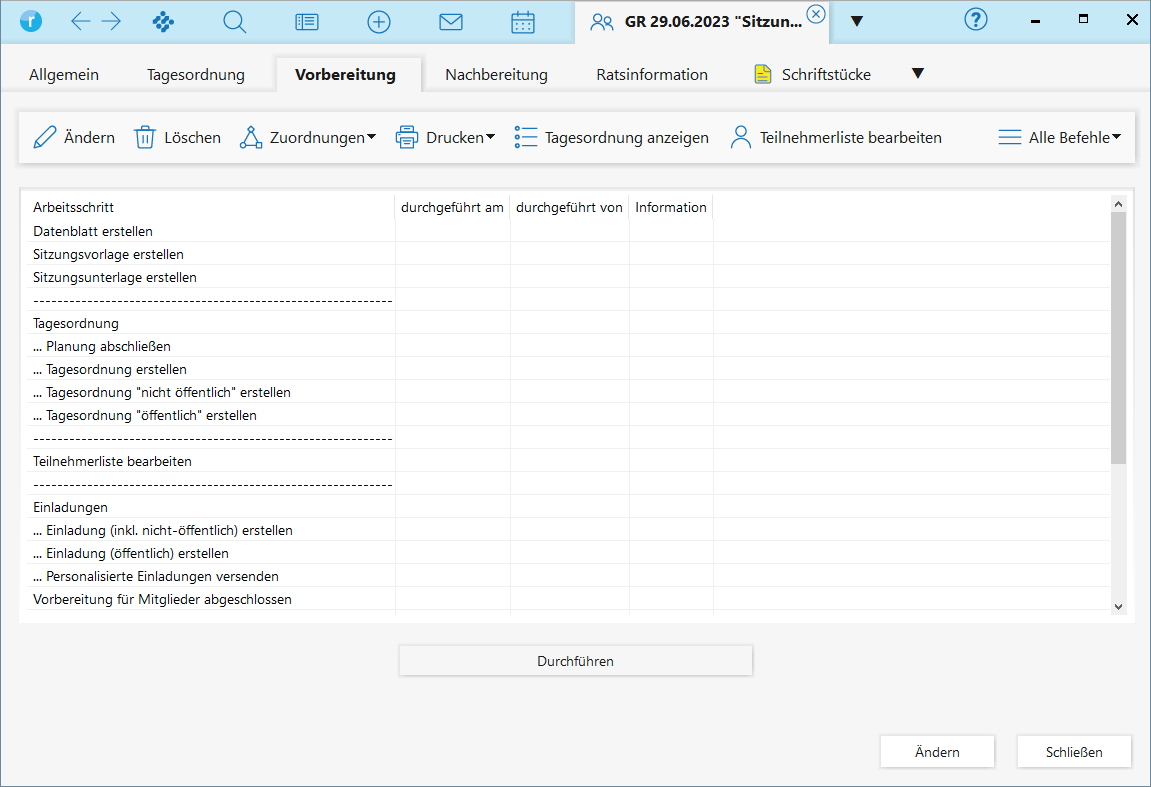Viewport: 1151px width, 787px height.
Task: Click the pencil Ändern toolbar icon
Action: point(45,138)
